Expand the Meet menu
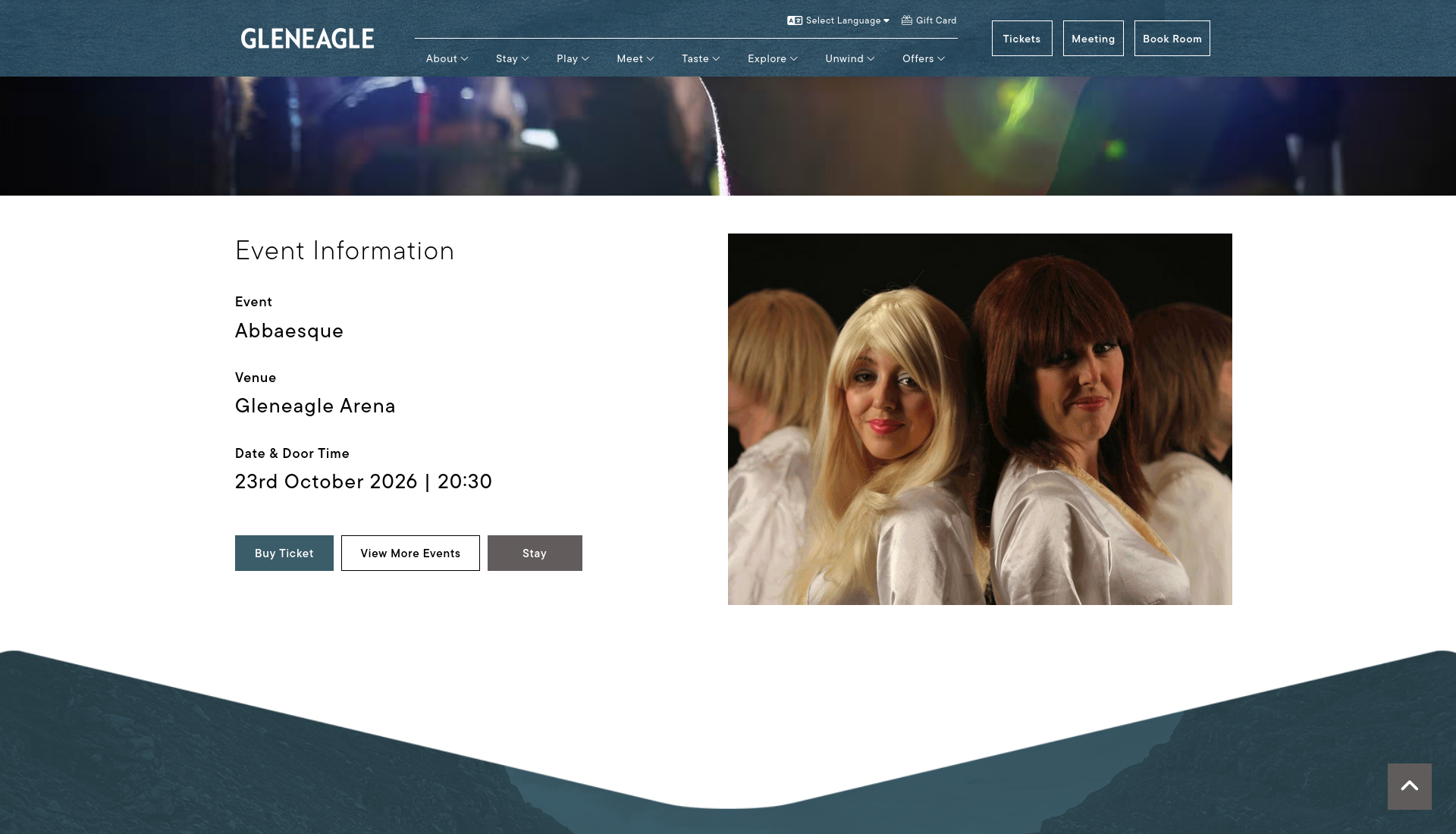1456x834 pixels. click(x=635, y=58)
